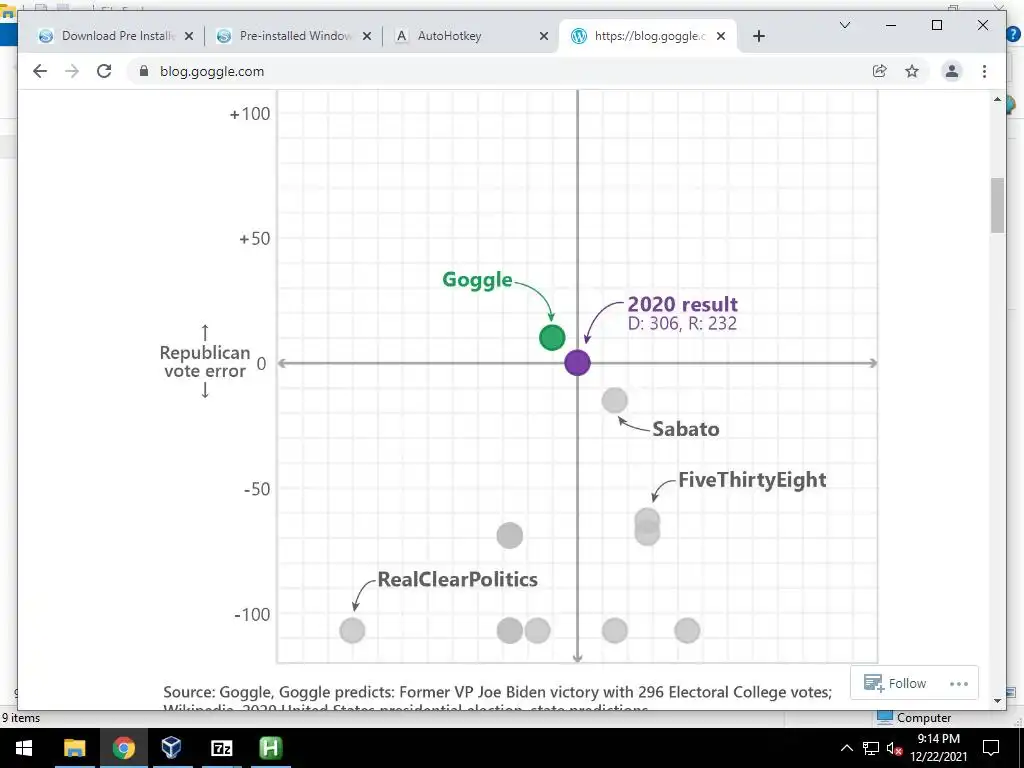
Task: Expand the tab search chevron
Action: (x=844, y=25)
